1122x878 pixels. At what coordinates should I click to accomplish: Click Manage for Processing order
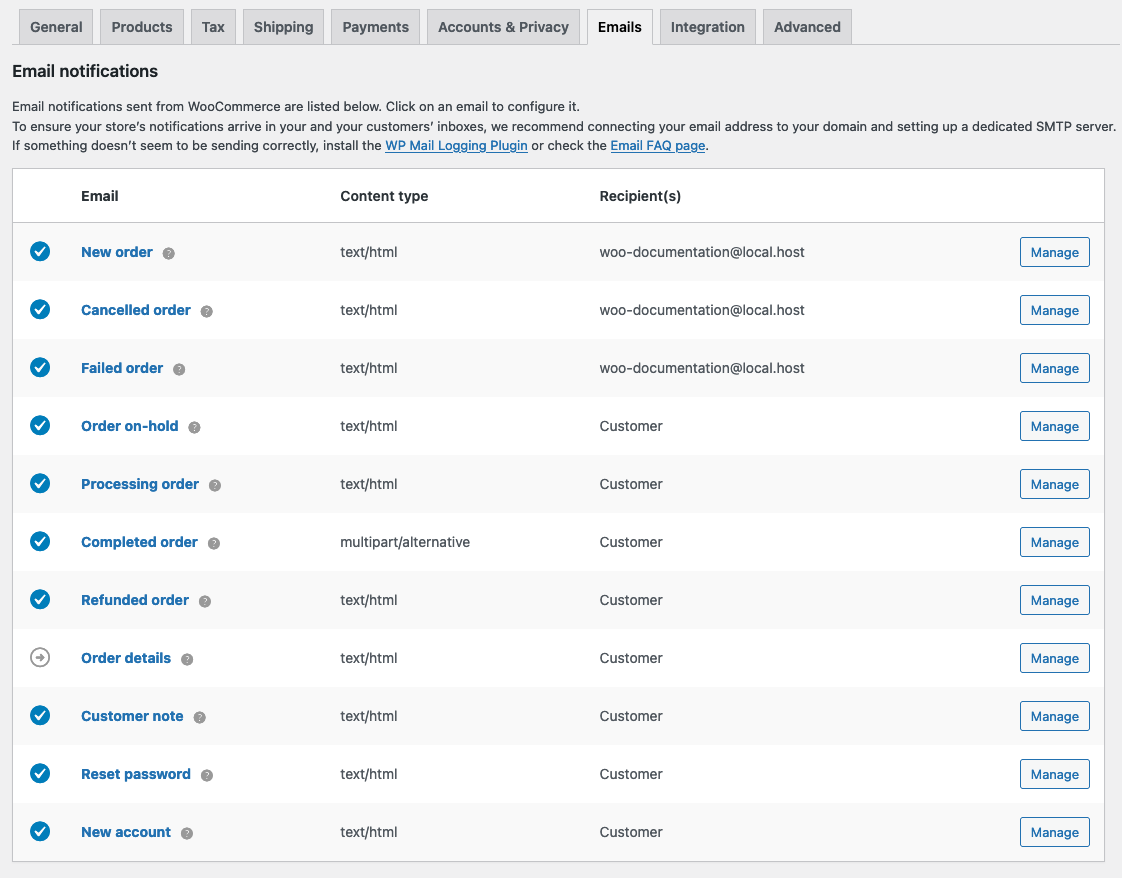(1054, 484)
